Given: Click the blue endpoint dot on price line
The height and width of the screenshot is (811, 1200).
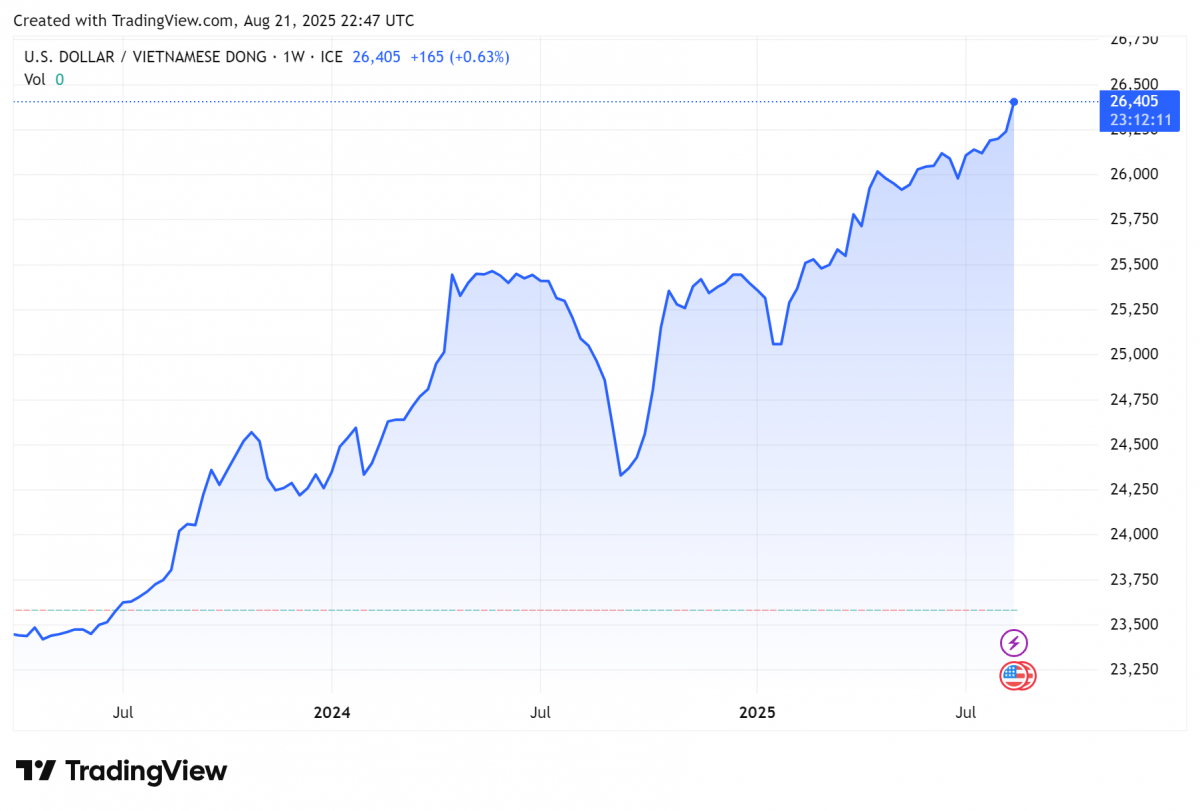Looking at the screenshot, I should pos(1014,102).
